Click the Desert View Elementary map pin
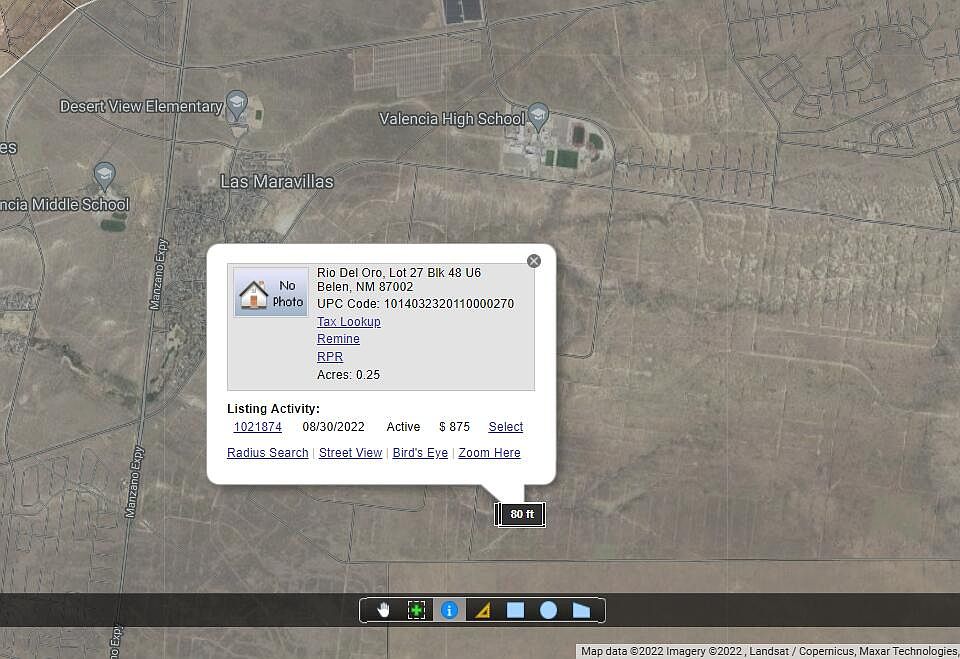 (236, 105)
